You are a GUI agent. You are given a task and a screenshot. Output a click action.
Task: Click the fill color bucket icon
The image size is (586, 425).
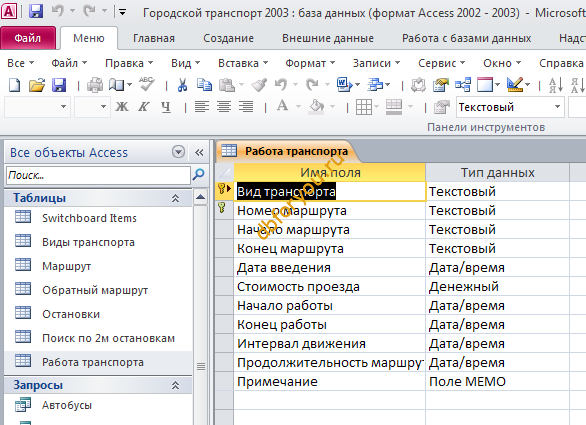pos(317,107)
